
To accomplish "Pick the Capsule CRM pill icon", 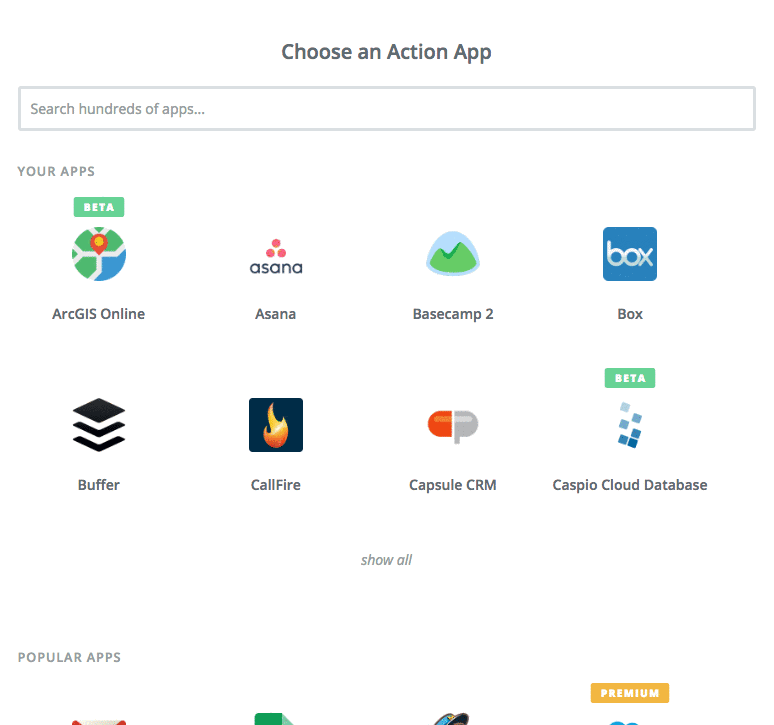I will point(453,426).
